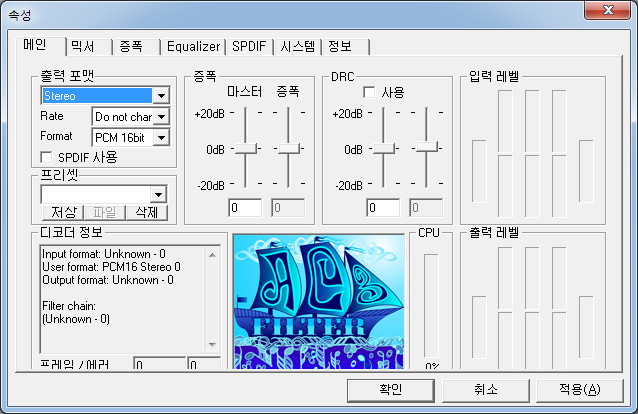Open the 정보 tab

click(x=345, y=47)
